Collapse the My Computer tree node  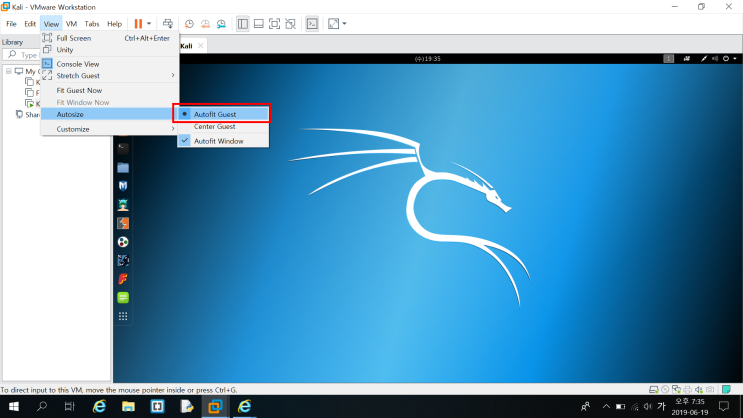click(9, 71)
